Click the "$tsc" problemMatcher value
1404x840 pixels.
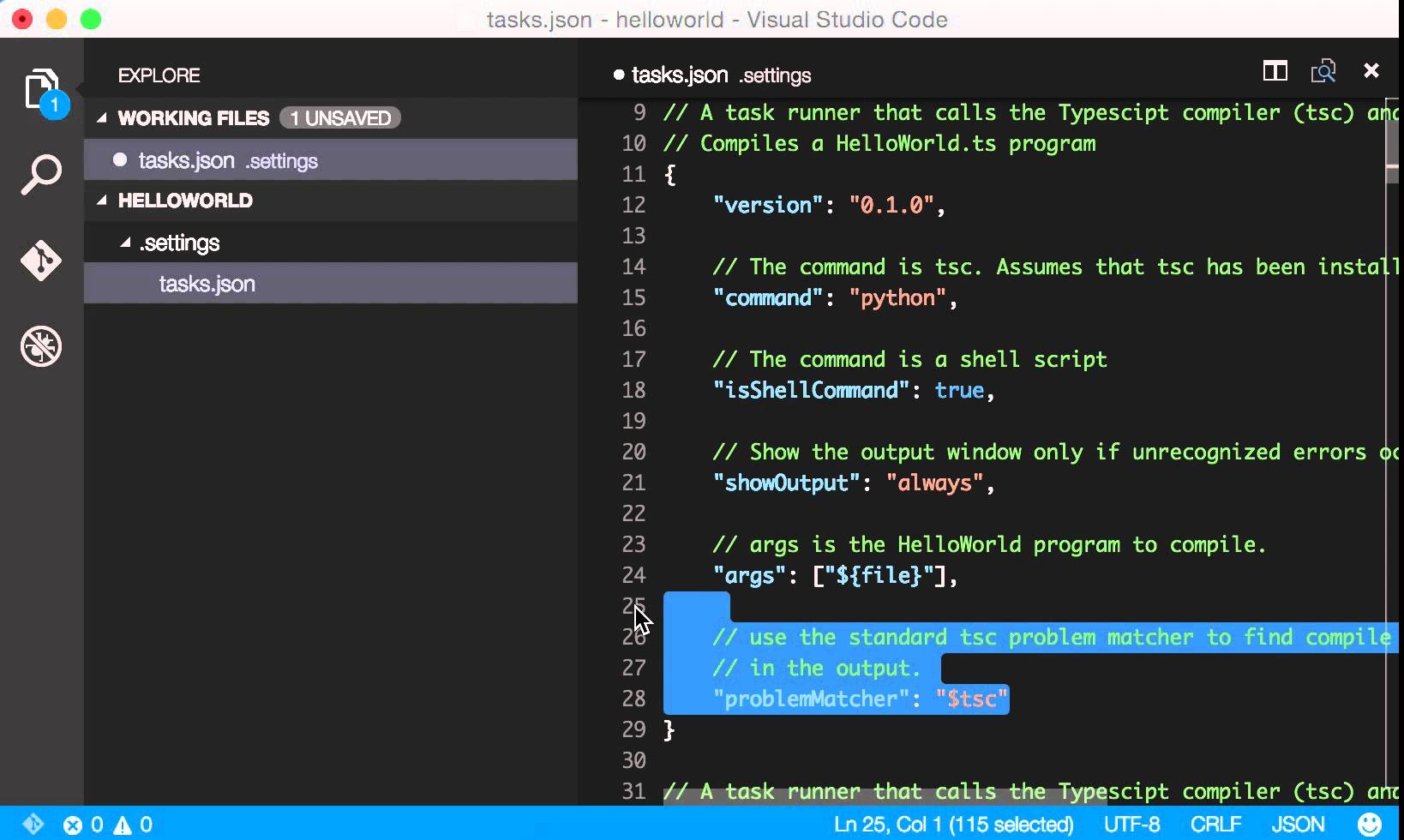(x=972, y=699)
